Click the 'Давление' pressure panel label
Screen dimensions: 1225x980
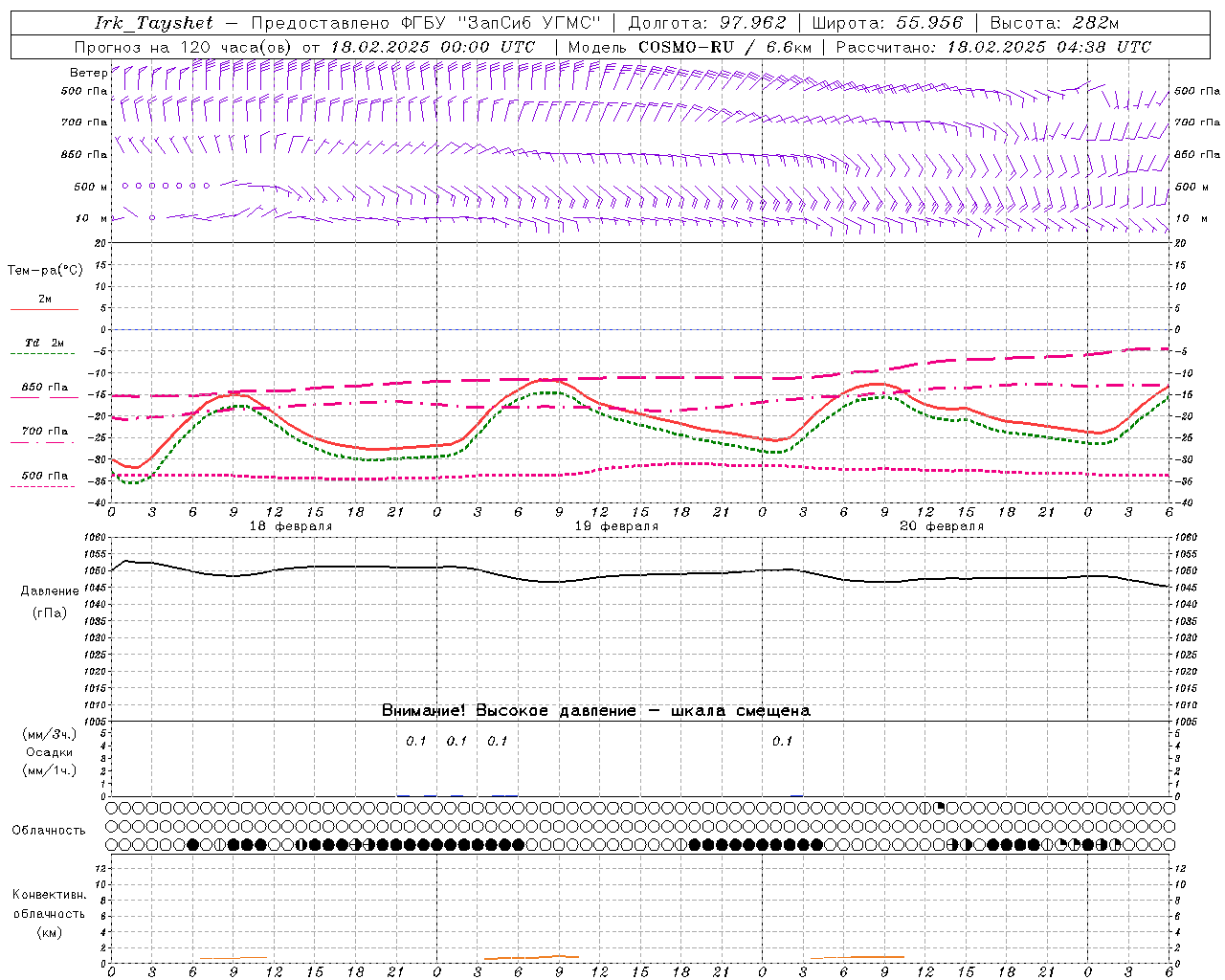pos(49,591)
